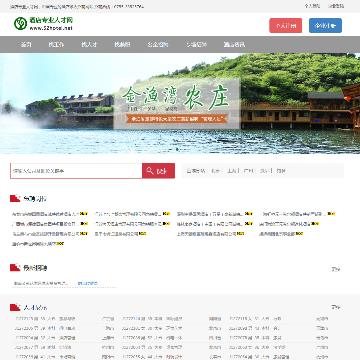The image size is (360, 360).
Task: Click the red flag icon beside the second section heading
Action: [15, 267]
